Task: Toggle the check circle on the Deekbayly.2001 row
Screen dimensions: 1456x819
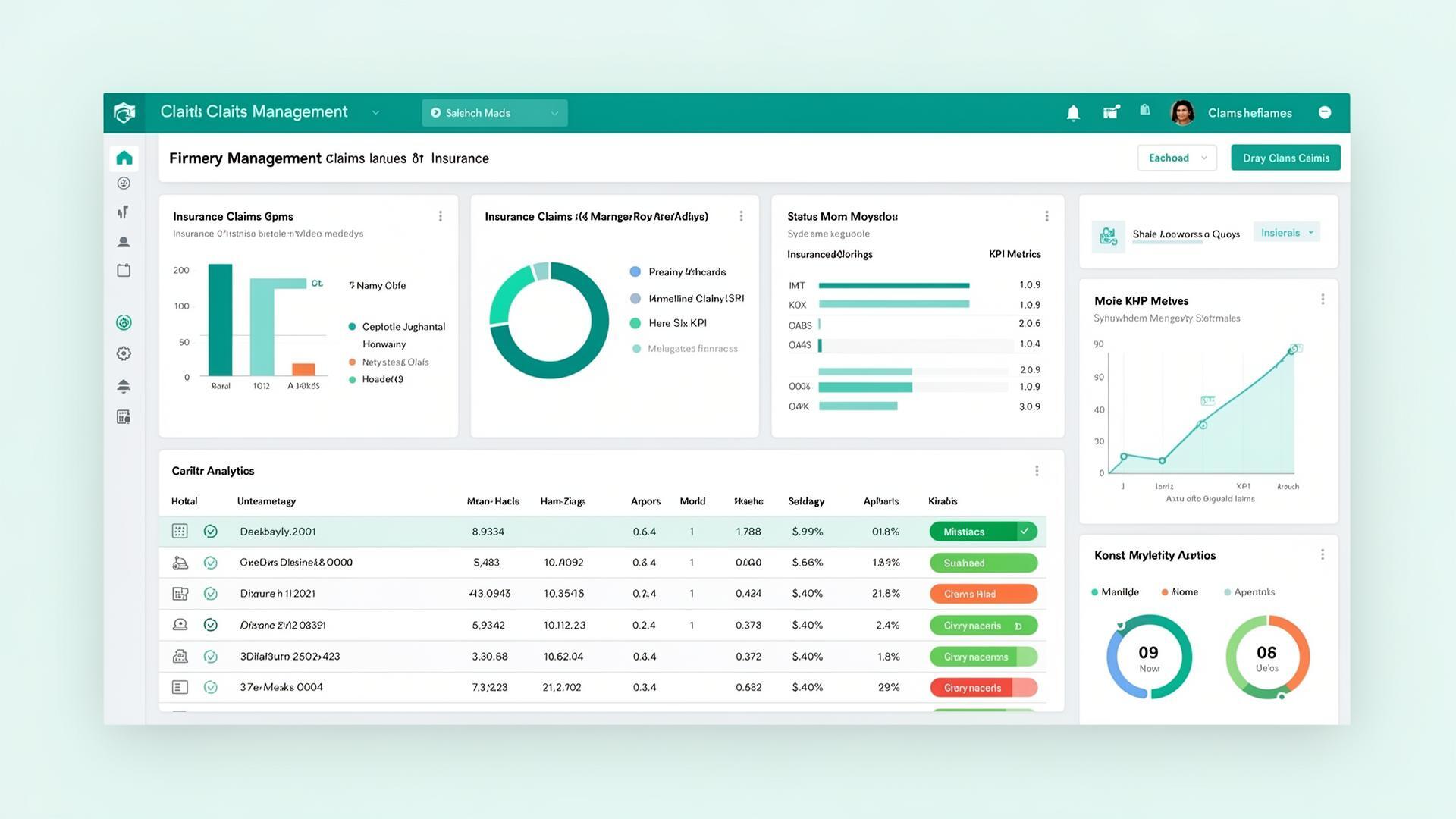Action: tap(211, 531)
